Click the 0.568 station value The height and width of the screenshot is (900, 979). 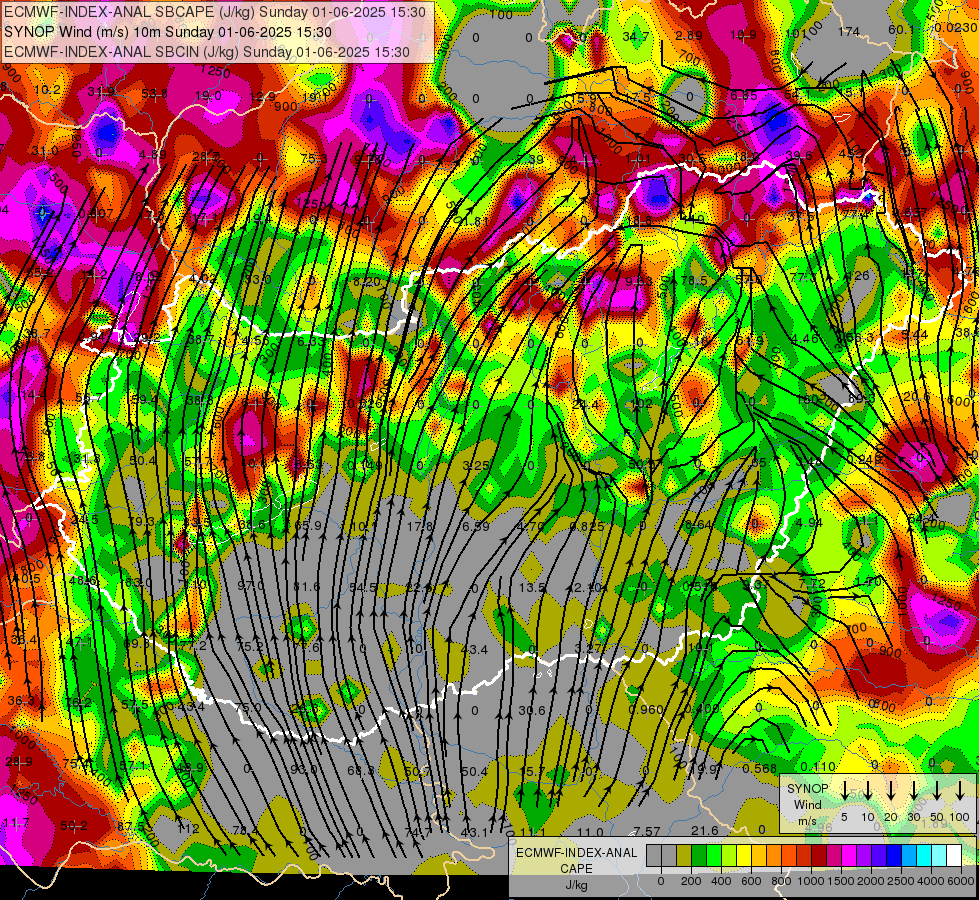(x=759, y=768)
